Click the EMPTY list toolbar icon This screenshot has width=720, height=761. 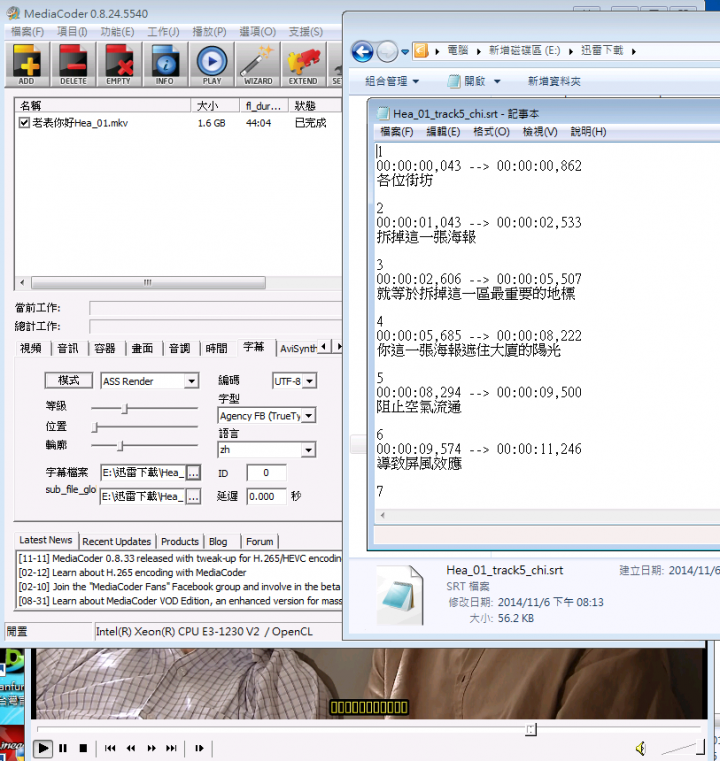[x=119, y=64]
